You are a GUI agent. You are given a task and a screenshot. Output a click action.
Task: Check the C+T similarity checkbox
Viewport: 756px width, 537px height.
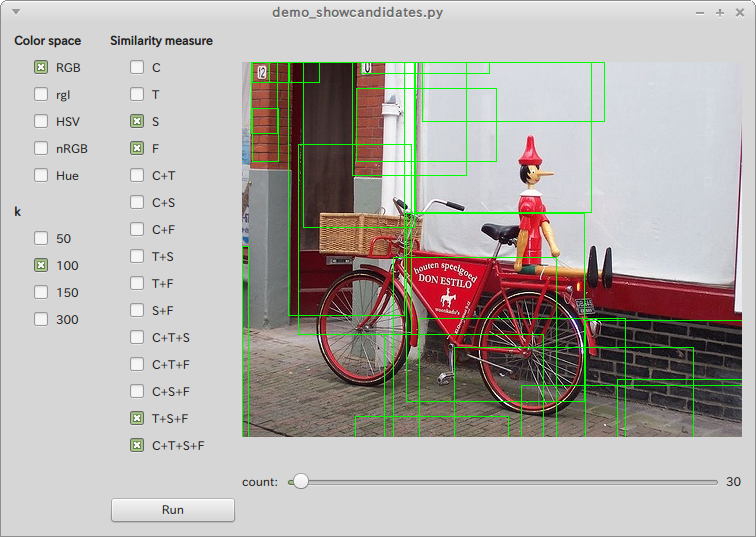click(x=137, y=175)
